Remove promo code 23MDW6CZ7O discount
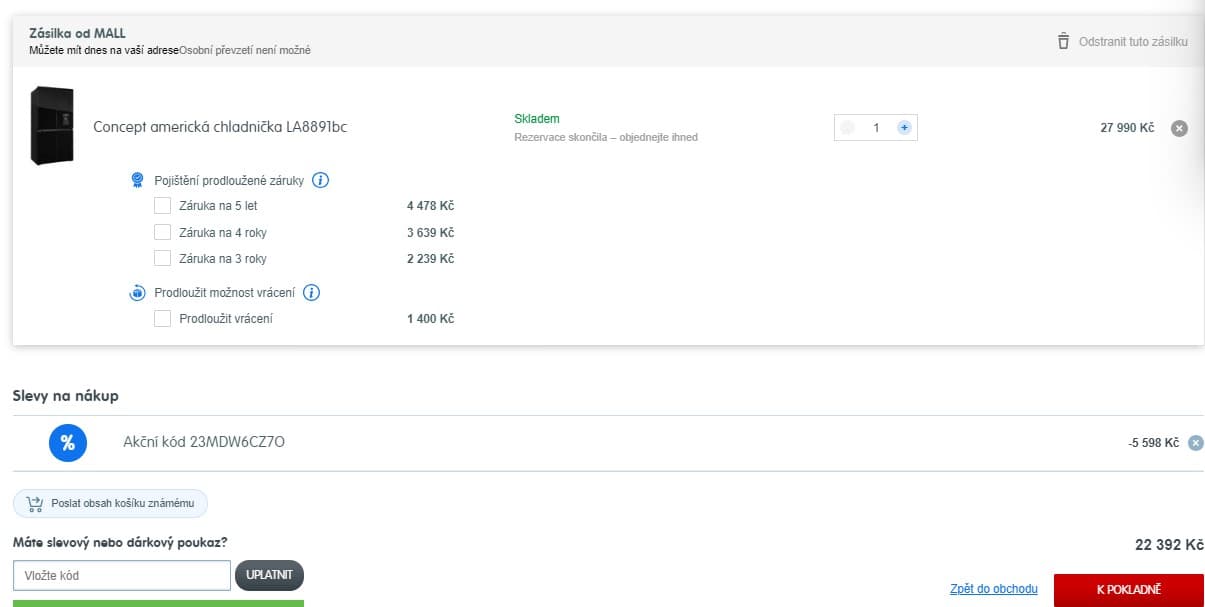The width and height of the screenshot is (1205, 607). (1196, 443)
